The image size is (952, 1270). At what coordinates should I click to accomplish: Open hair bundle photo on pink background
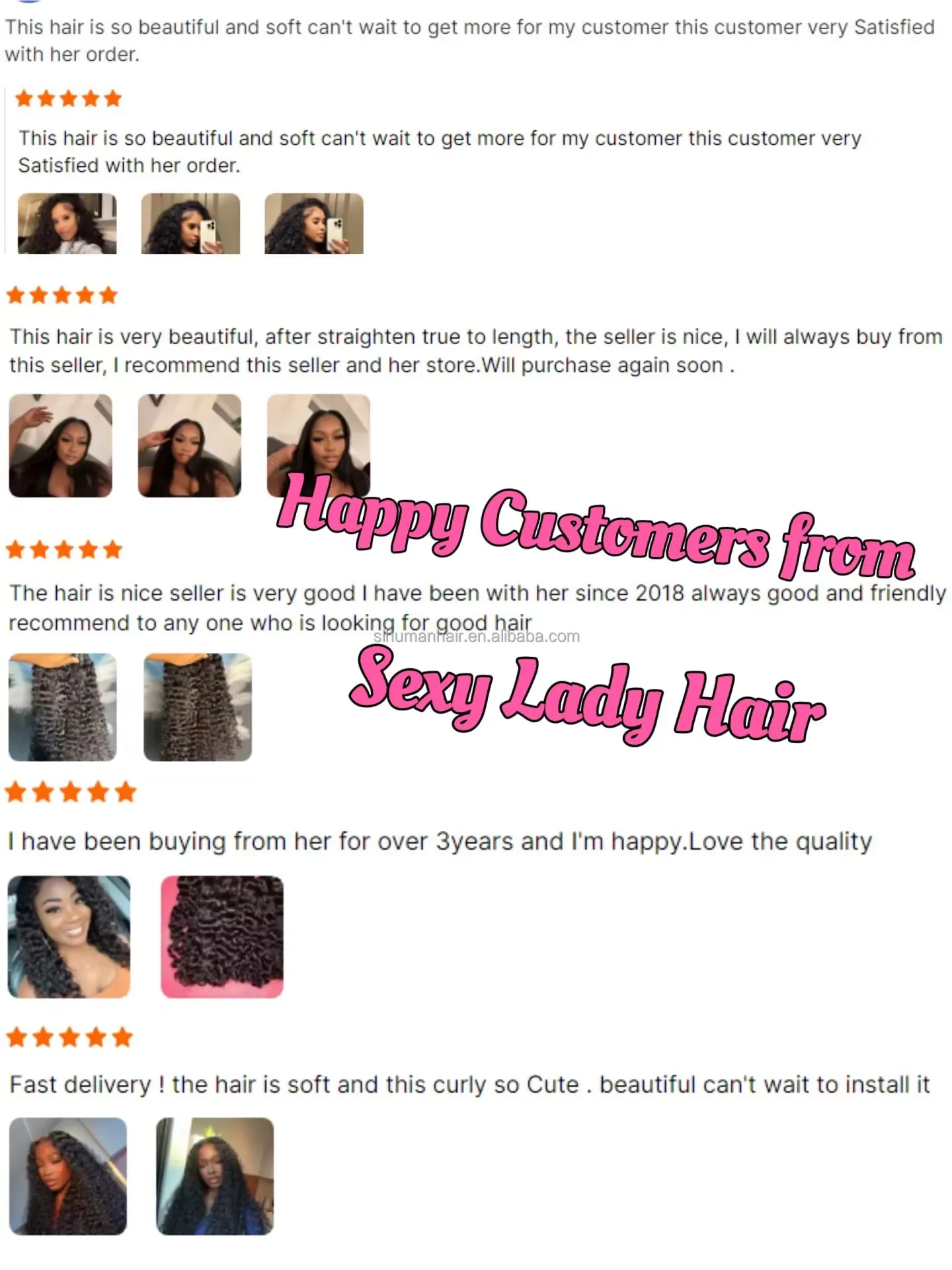pos(222,937)
